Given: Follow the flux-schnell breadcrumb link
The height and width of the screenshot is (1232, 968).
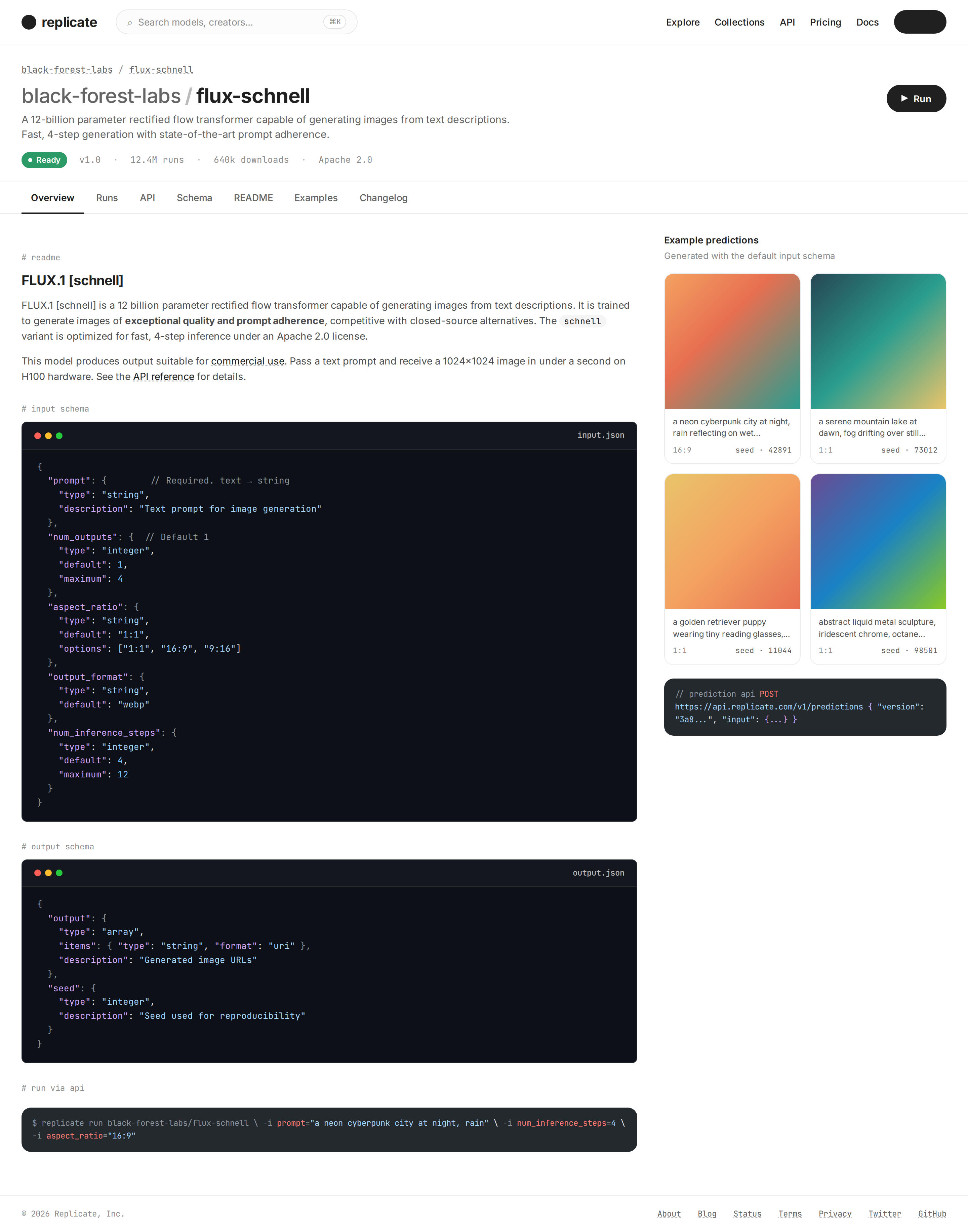Looking at the screenshot, I should pyautogui.click(x=161, y=70).
